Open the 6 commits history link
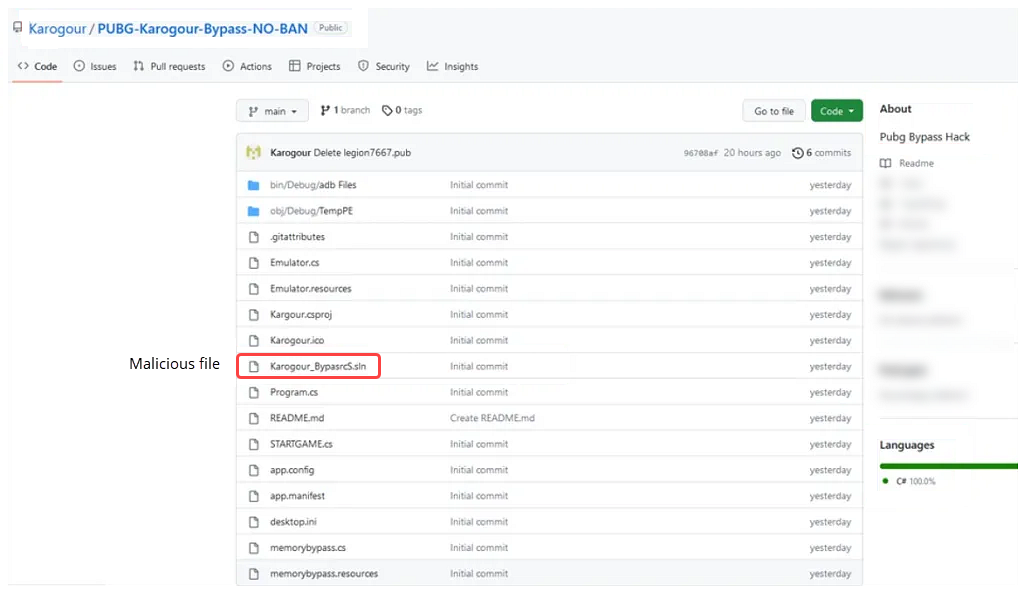Viewport: 1024px width, 592px height. point(826,152)
